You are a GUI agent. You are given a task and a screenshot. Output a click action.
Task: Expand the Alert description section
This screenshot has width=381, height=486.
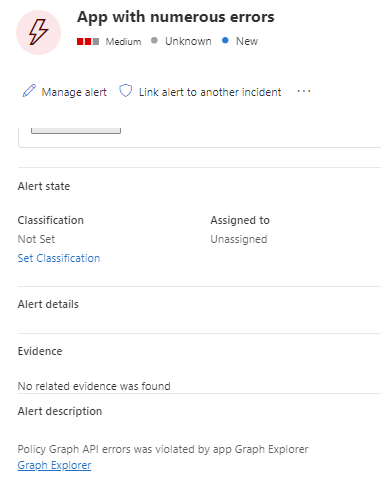point(60,411)
